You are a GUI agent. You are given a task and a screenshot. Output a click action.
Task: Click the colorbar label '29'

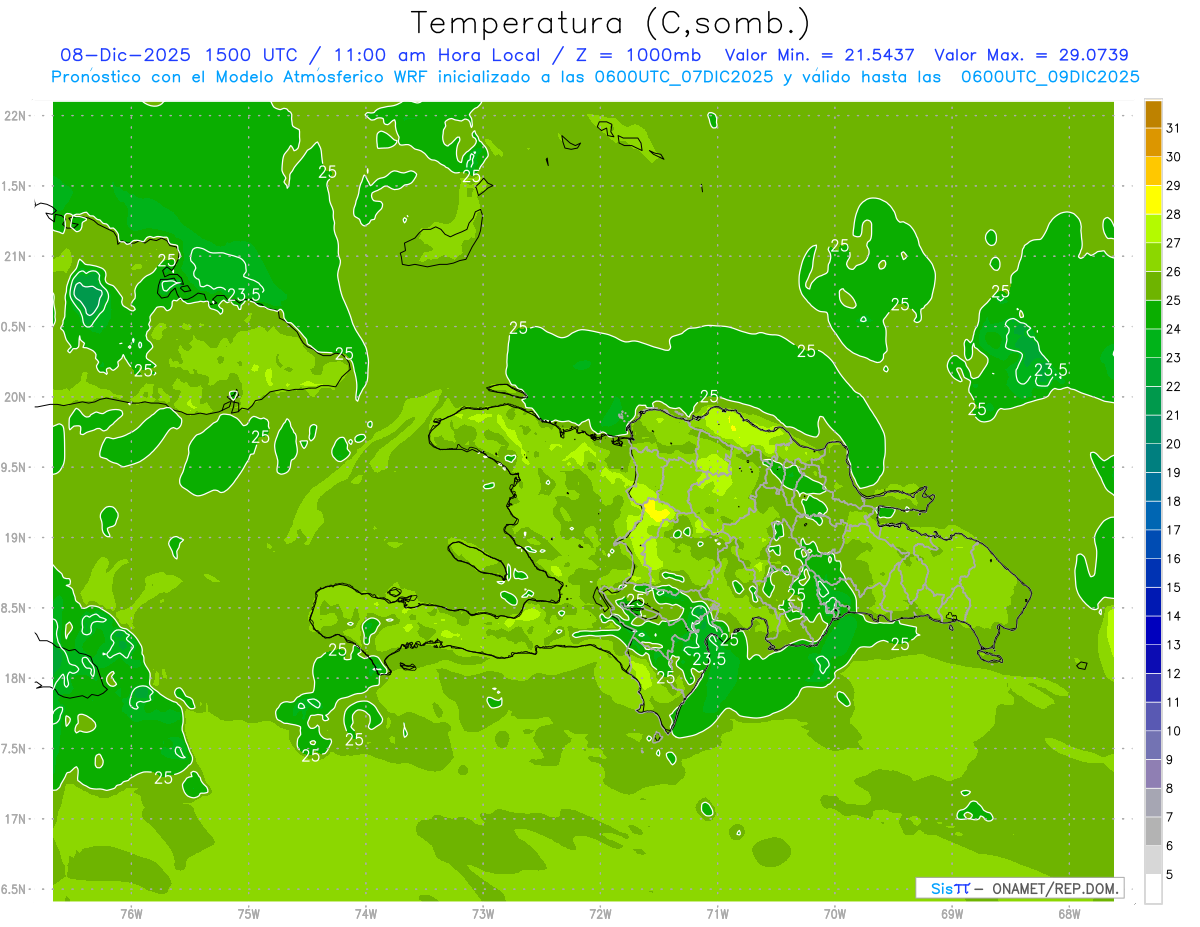click(x=1173, y=186)
